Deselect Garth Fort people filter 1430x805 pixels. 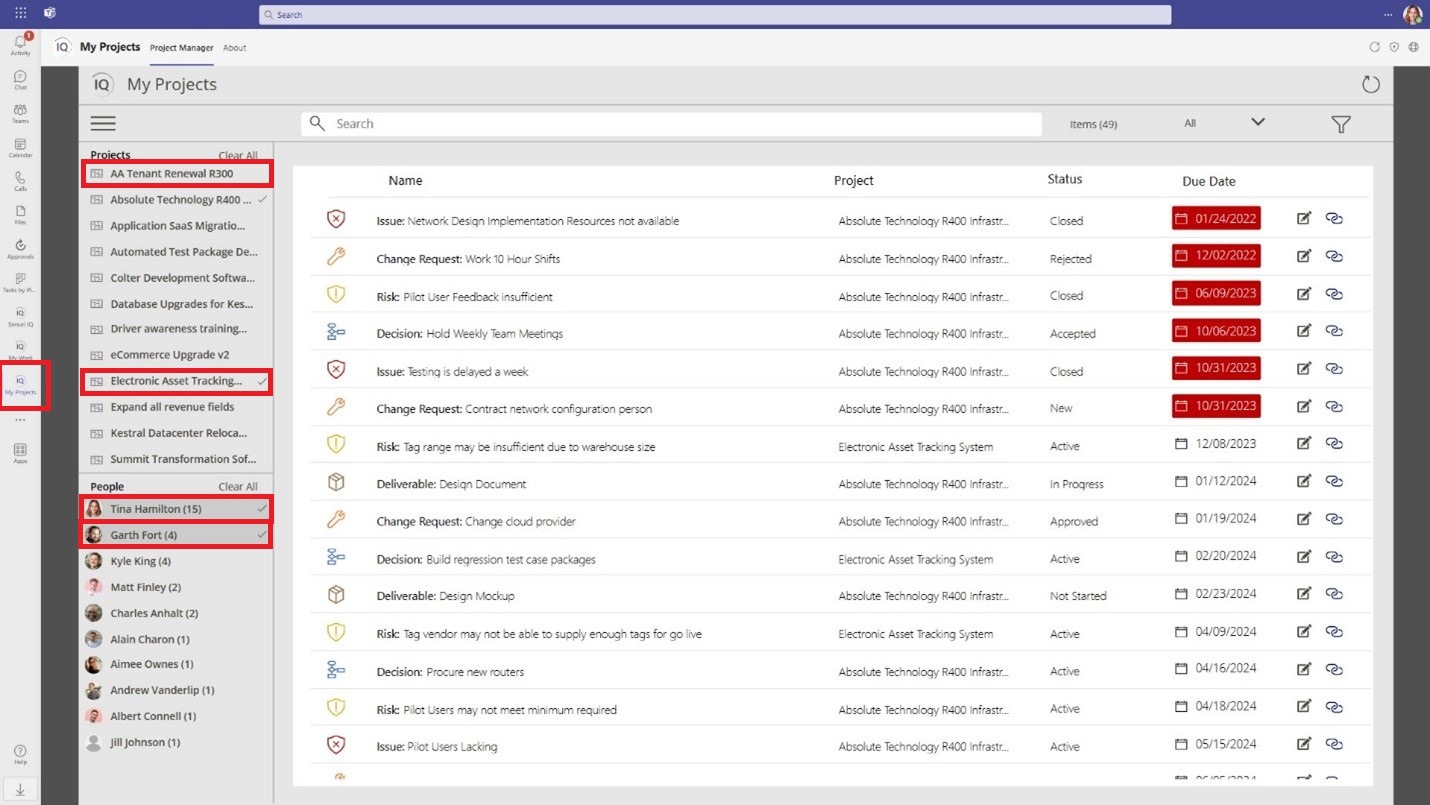coord(176,535)
